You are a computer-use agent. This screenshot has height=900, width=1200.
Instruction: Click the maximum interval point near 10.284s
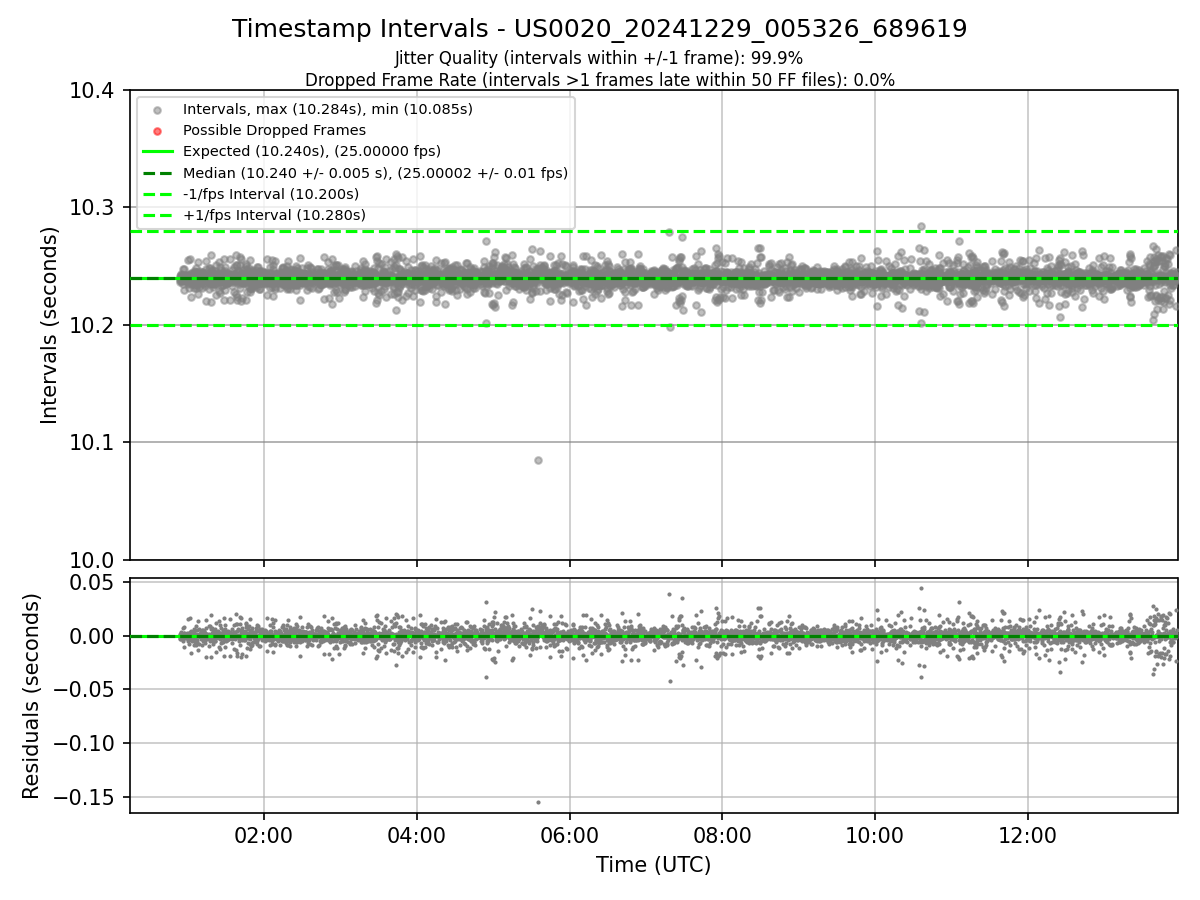tap(921, 226)
